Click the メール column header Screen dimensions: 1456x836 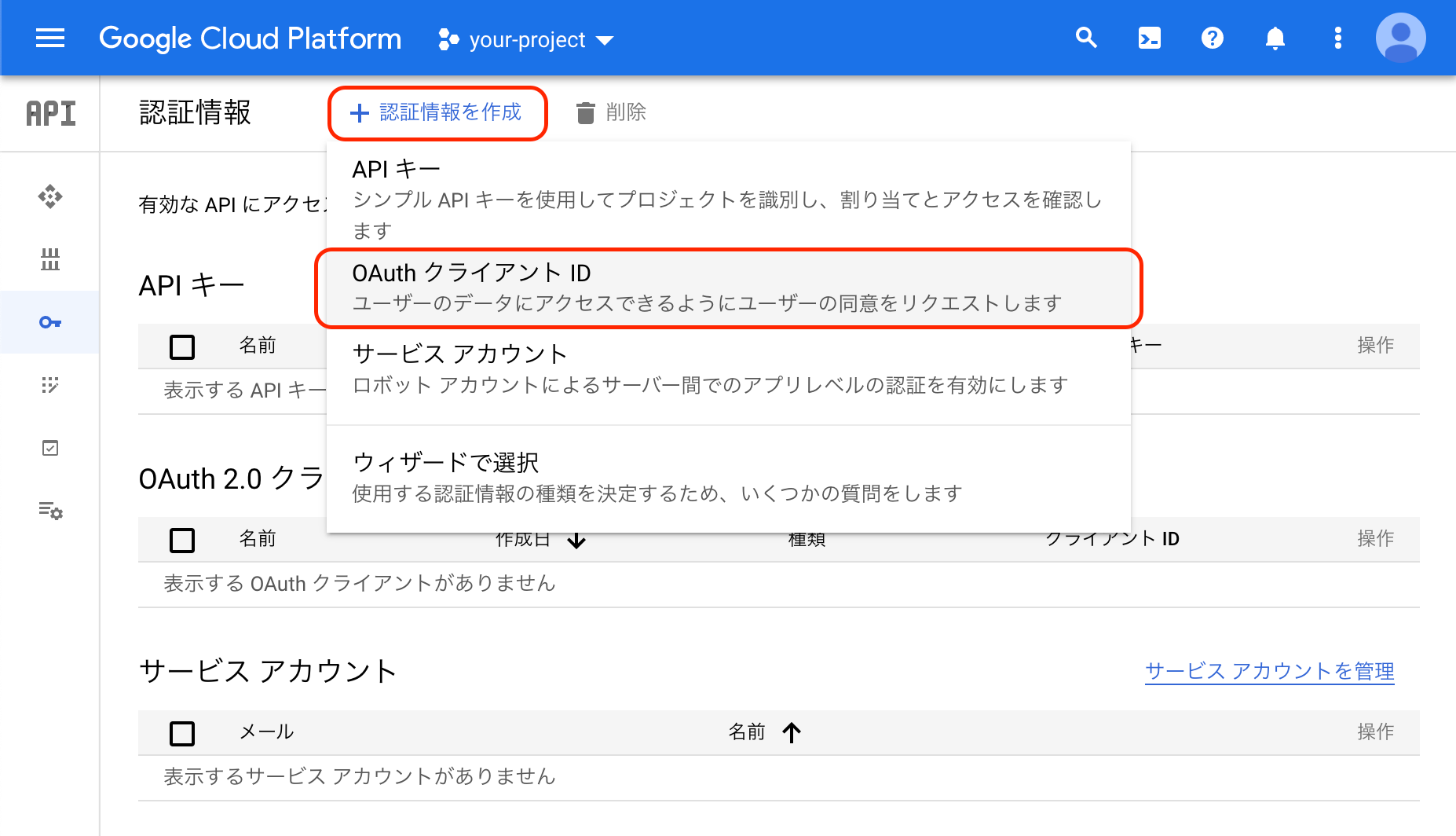pos(266,732)
